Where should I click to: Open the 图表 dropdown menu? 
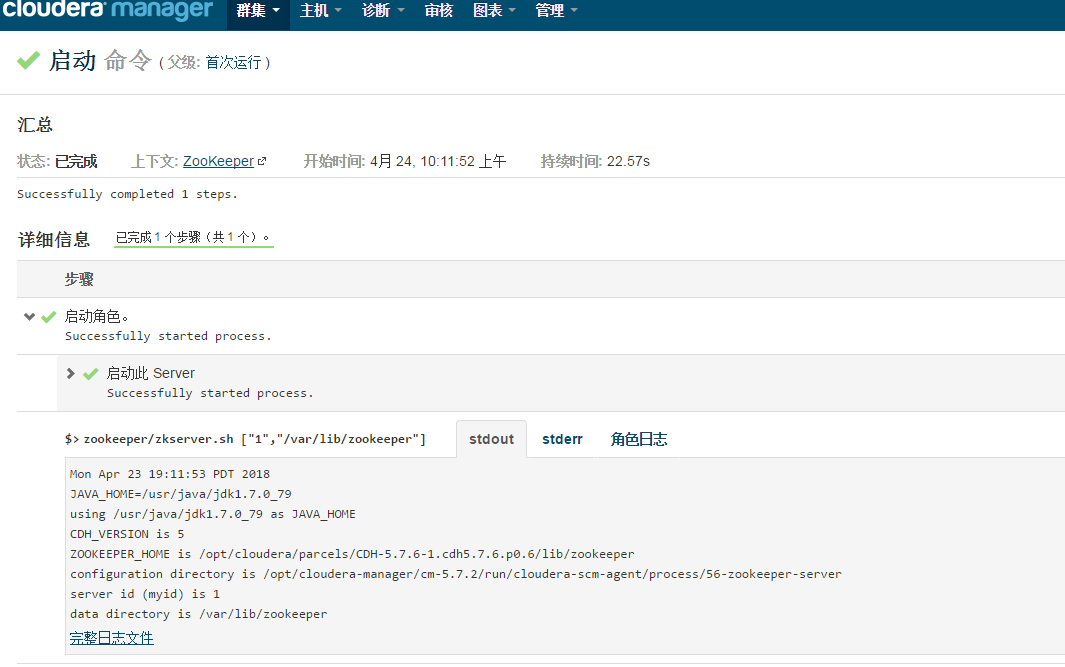coord(494,11)
